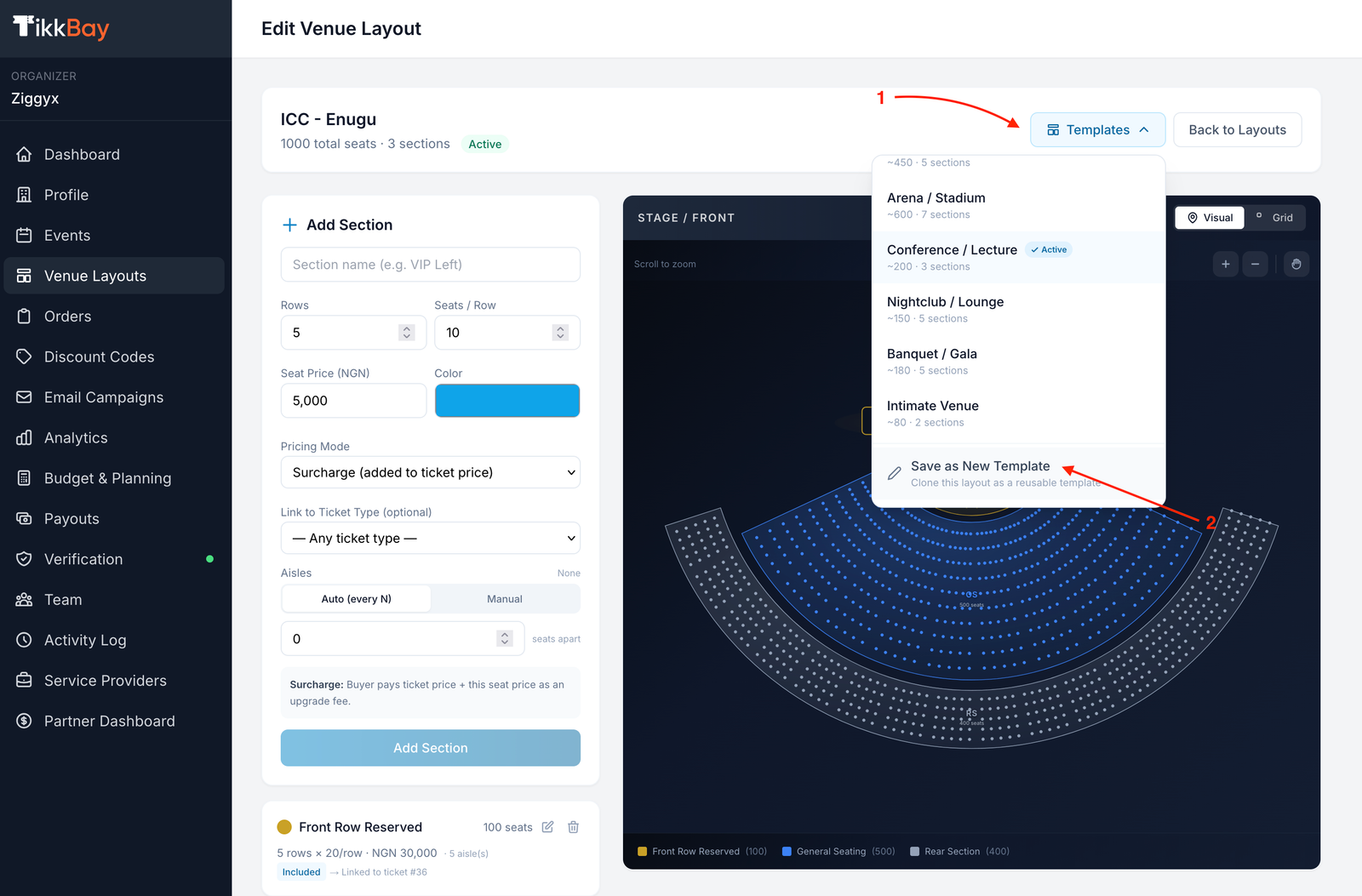The image size is (1362, 896).
Task: Open the blue section color swatch
Action: tap(506, 401)
